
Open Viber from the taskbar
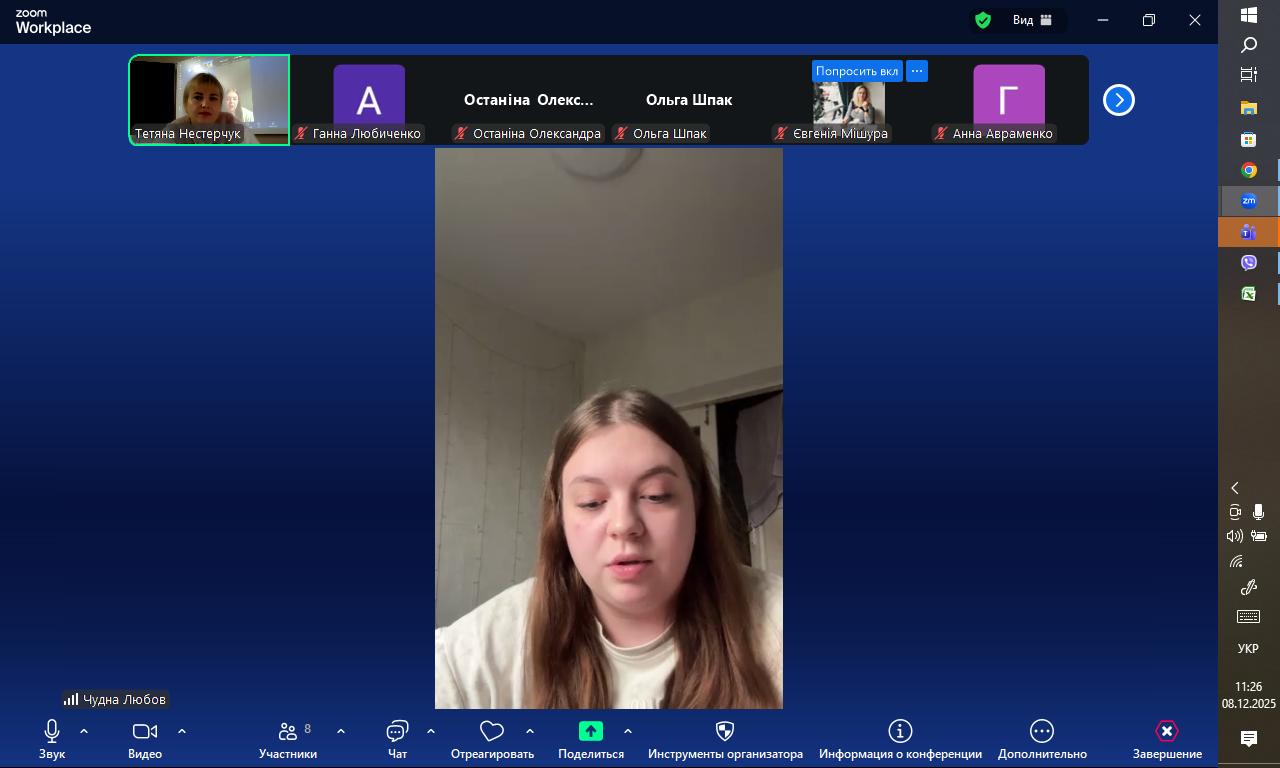point(1248,263)
